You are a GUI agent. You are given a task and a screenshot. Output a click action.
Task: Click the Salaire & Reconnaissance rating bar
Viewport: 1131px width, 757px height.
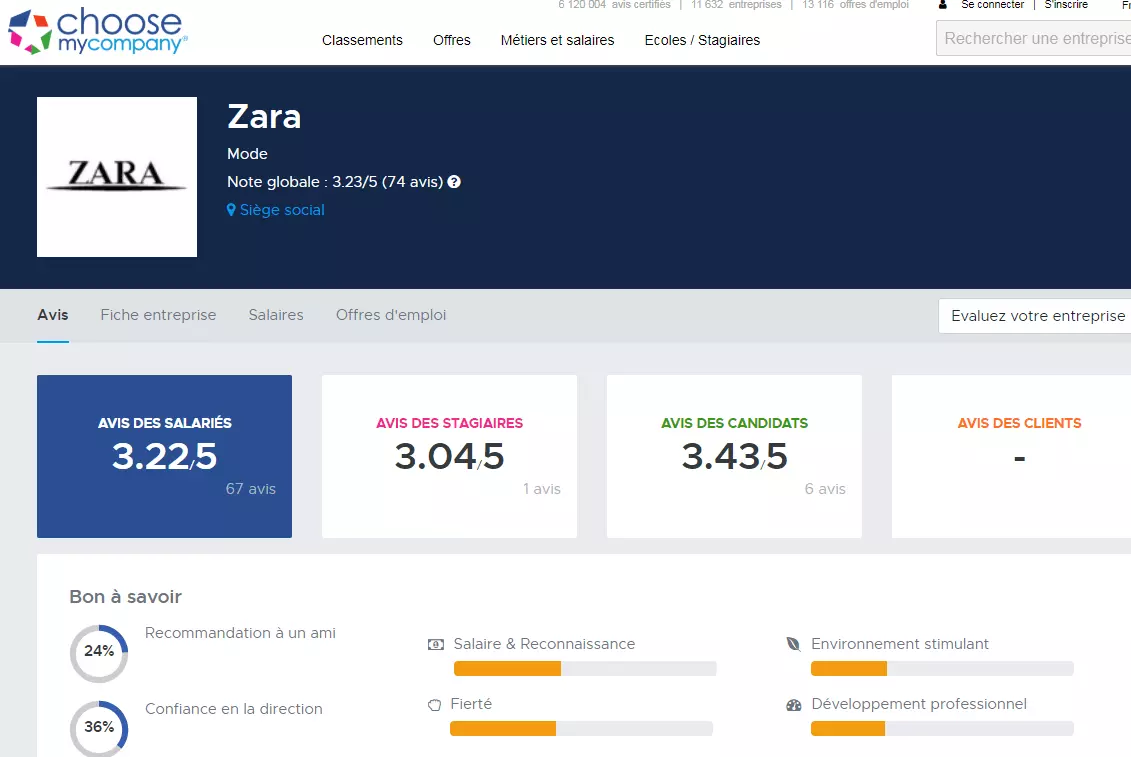[x=584, y=669]
